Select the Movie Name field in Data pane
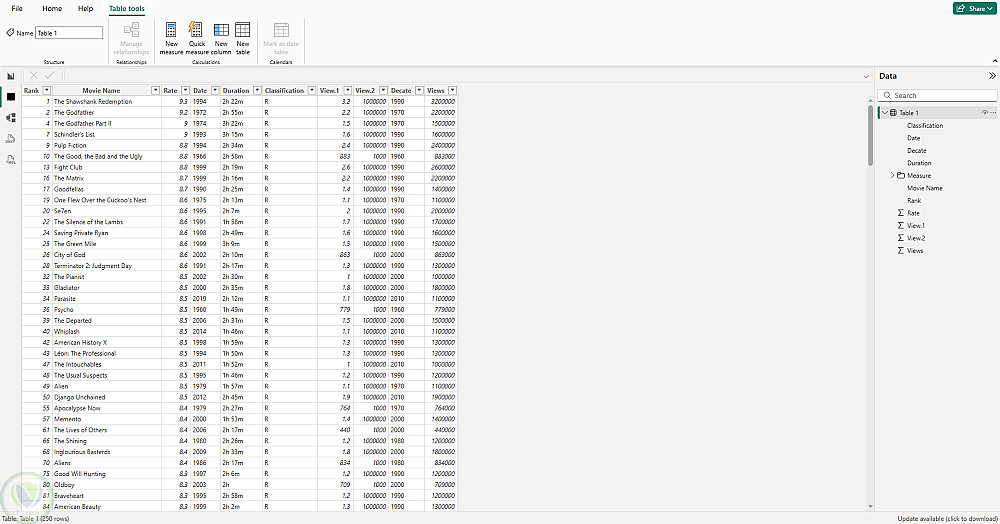Screen dimensions: 1000x524 tap(925, 188)
